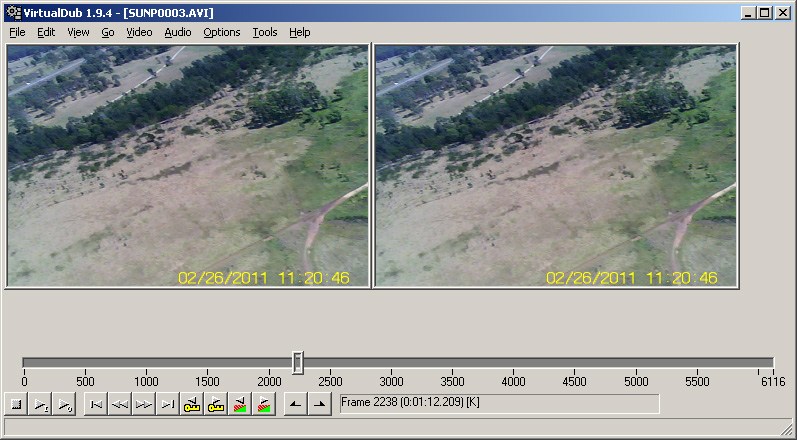Image resolution: width=797 pixels, height=440 pixels.
Task: Open the Options menu
Action: pyautogui.click(x=222, y=33)
